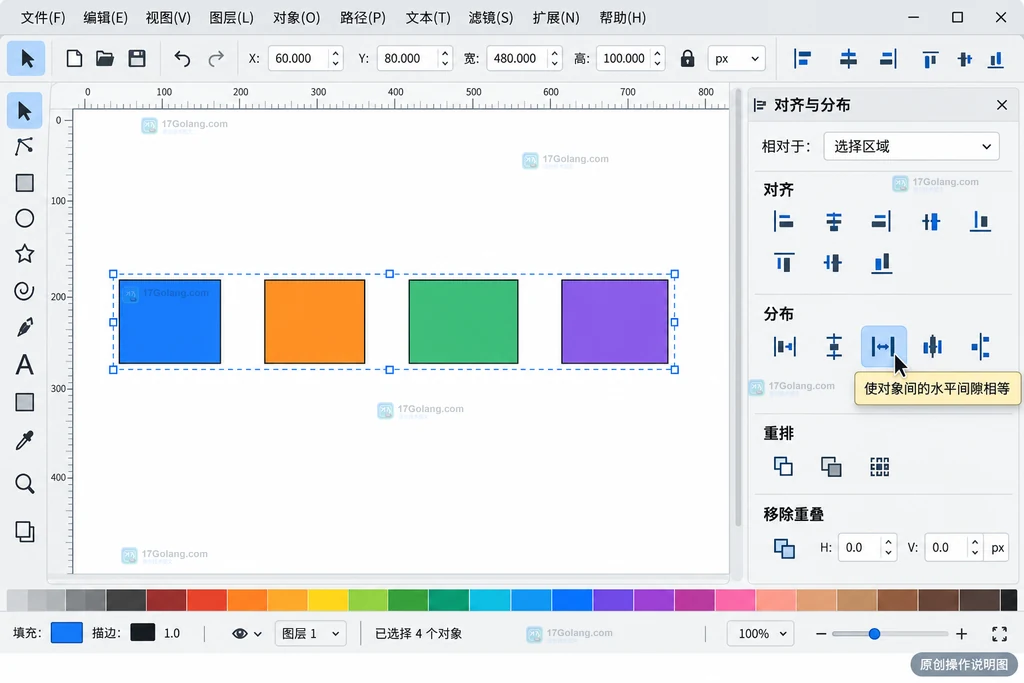
Task: Choose the circle/ellipse tool
Action: (25, 218)
